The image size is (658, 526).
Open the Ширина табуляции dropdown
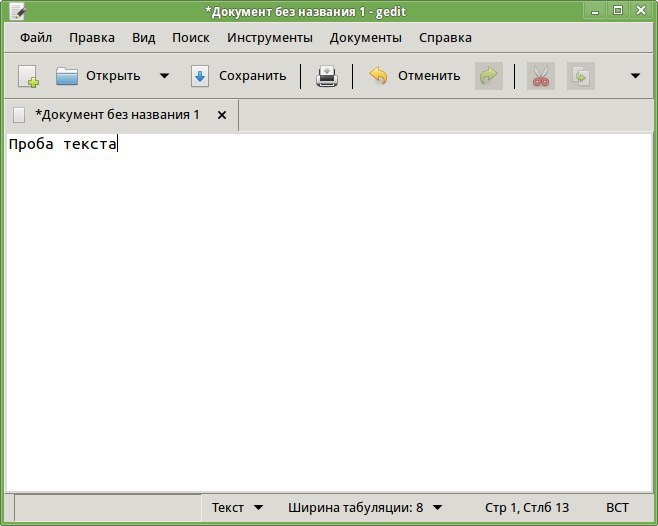point(365,508)
